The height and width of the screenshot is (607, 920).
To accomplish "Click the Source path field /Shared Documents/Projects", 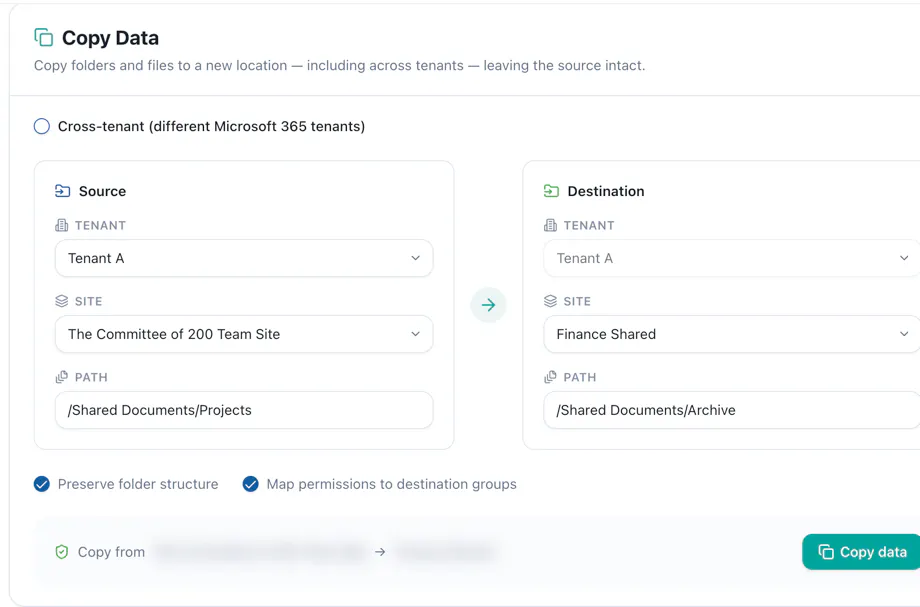I will pyautogui.click(x=244, y=410).
